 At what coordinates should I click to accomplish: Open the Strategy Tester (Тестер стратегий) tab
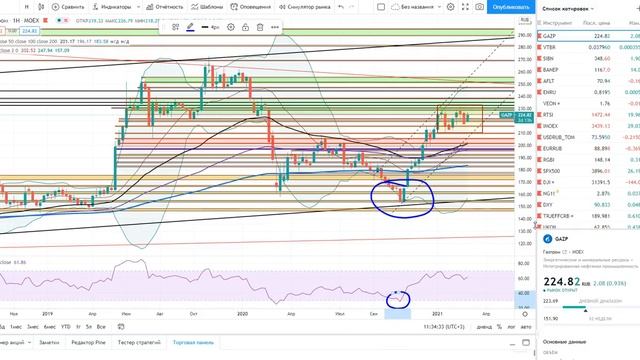(x=139, y=342)
